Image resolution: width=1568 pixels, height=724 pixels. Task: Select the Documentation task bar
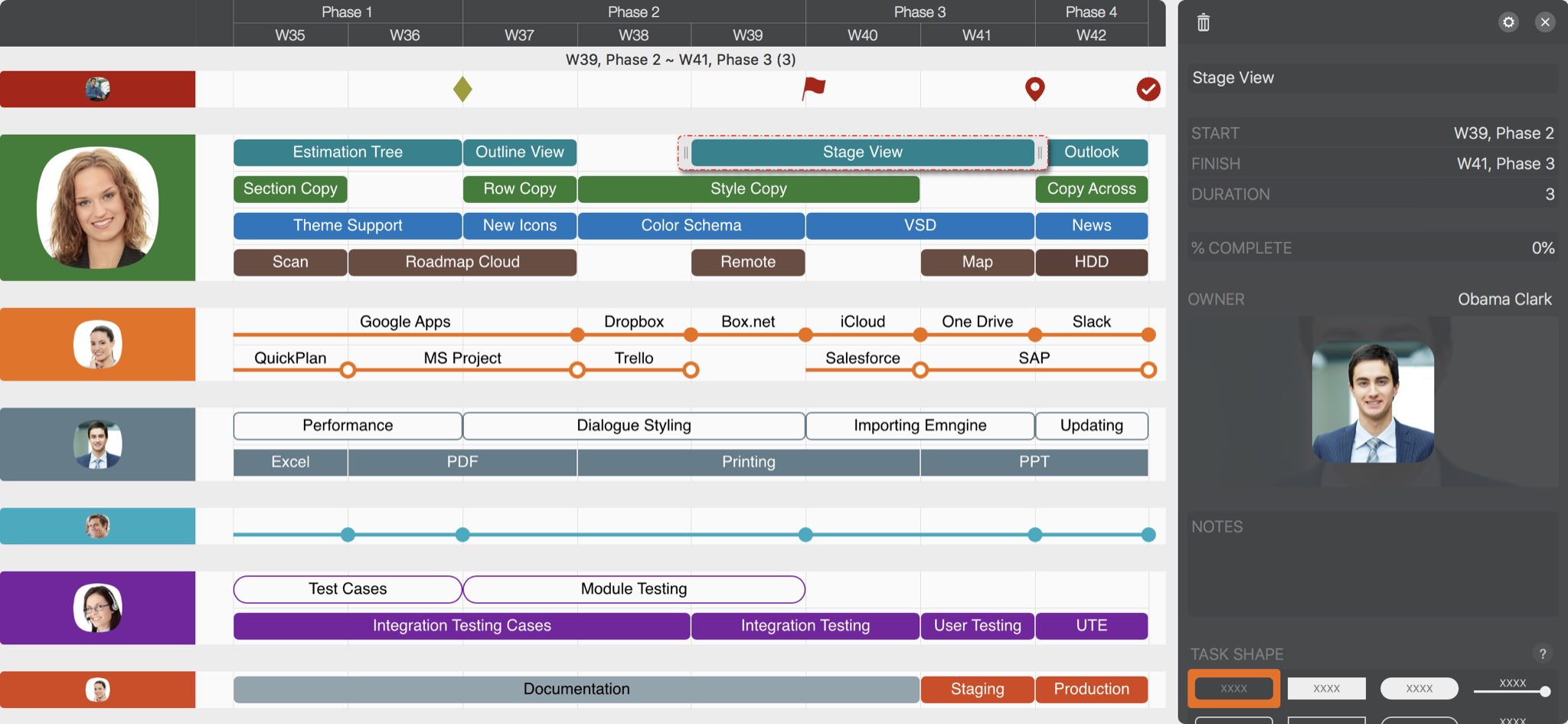tap(576, 689)
